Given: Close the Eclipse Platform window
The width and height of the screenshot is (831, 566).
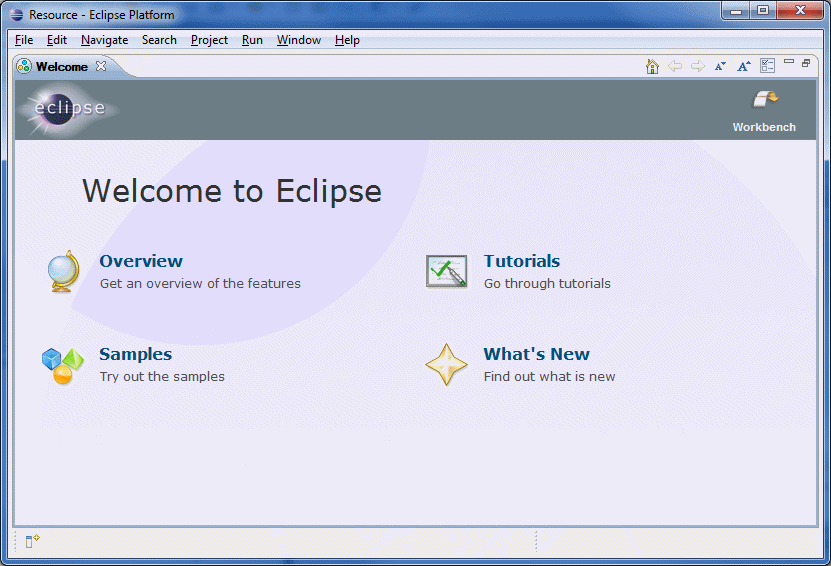Looking at the screenshot, I should coord(801,11).
